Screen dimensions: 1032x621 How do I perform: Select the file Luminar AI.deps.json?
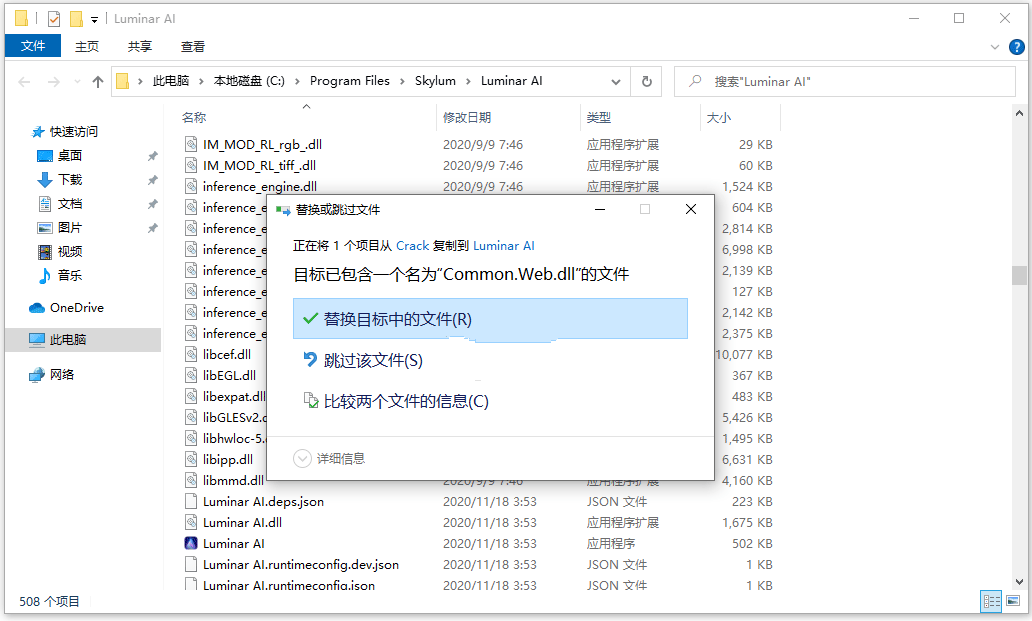[263, 502]
